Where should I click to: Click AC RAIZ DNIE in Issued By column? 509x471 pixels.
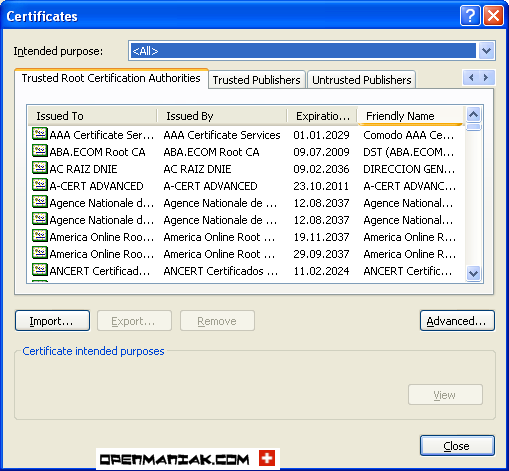(197, 169)
